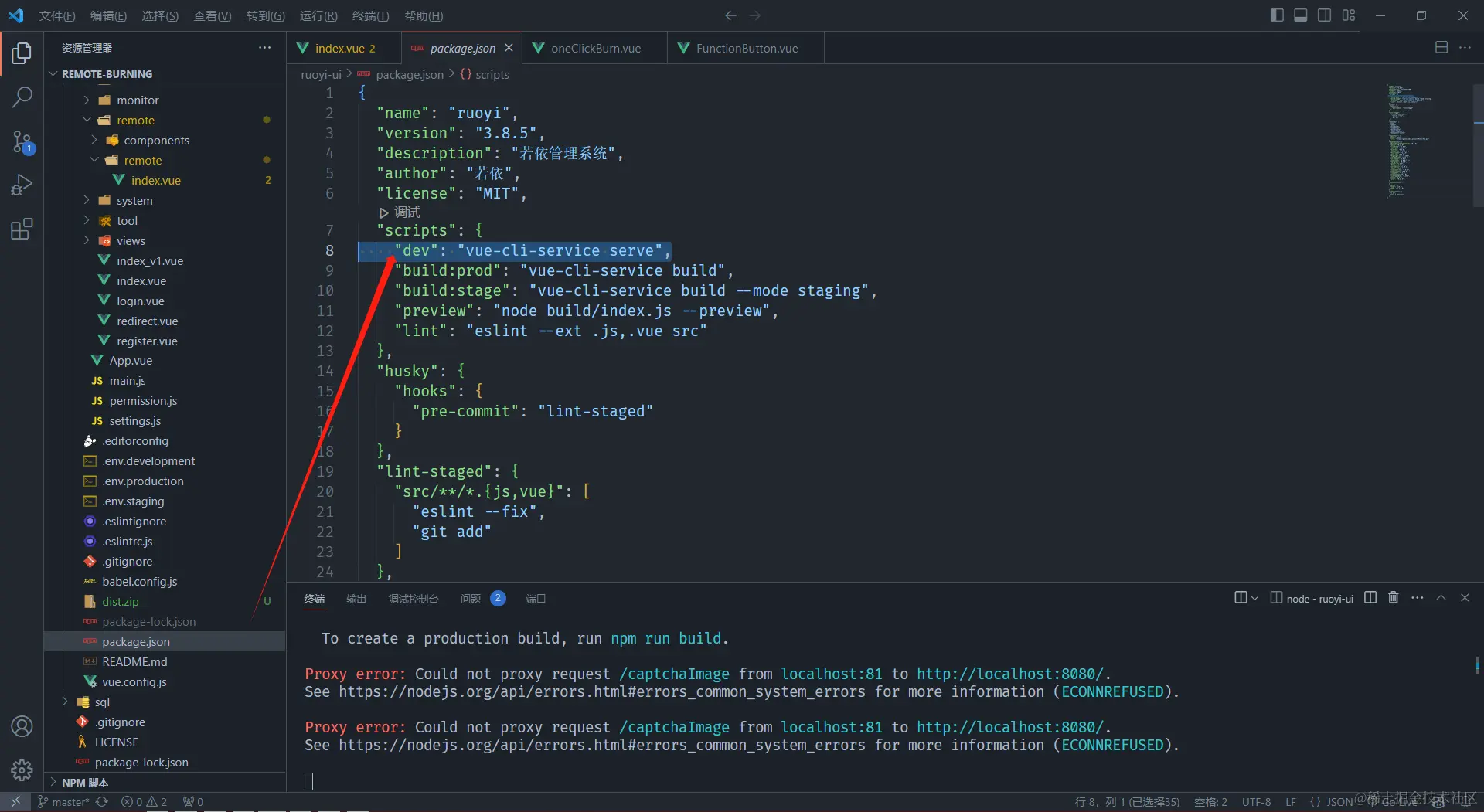Open terminal panel more actions ellipsis
The height and width of the screenshot is (812, 1484).
(x=1417, y=598)
